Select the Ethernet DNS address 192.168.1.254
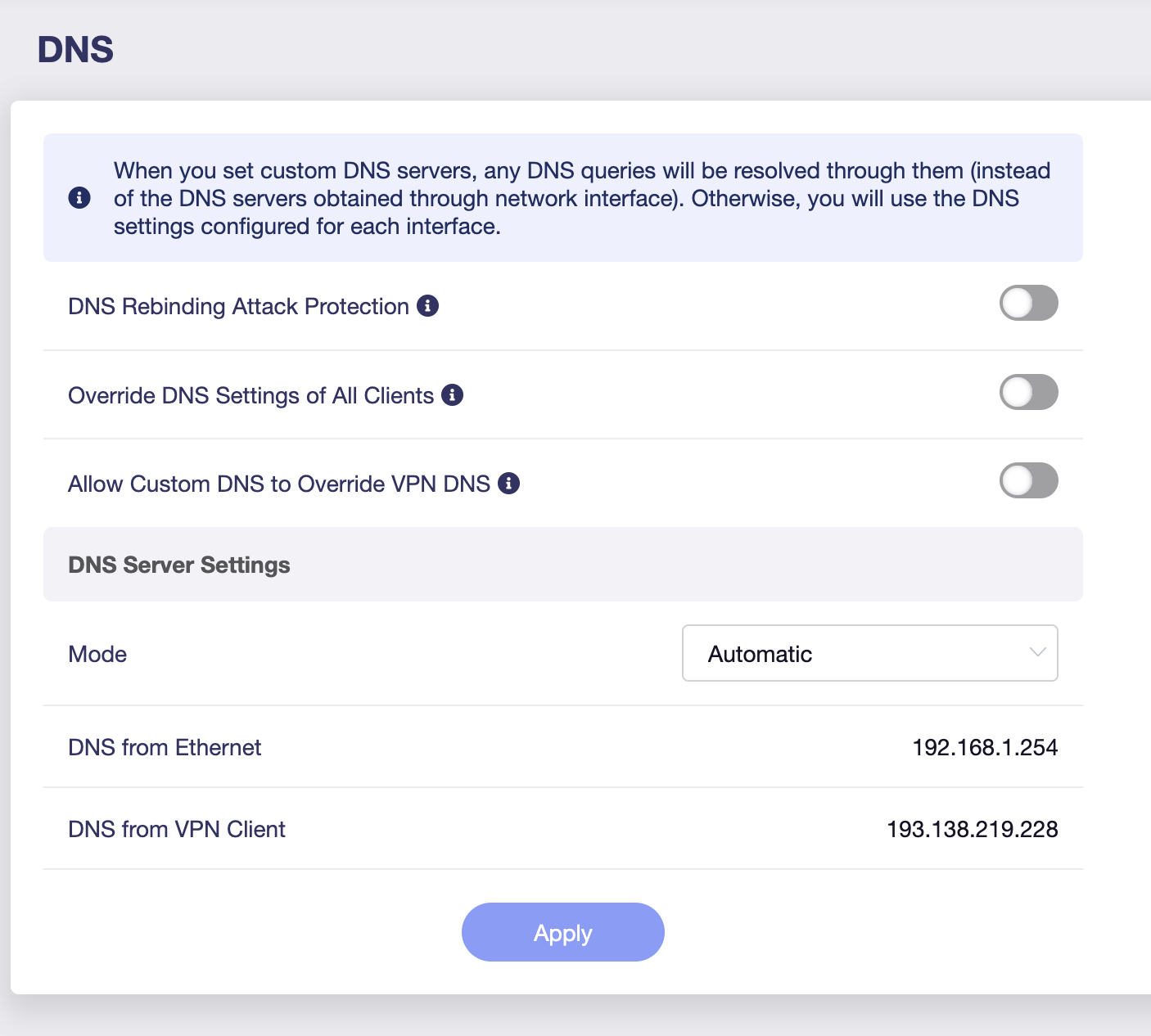The height and width of the screenshot is (1036, 1151). [x=984, y=747]
